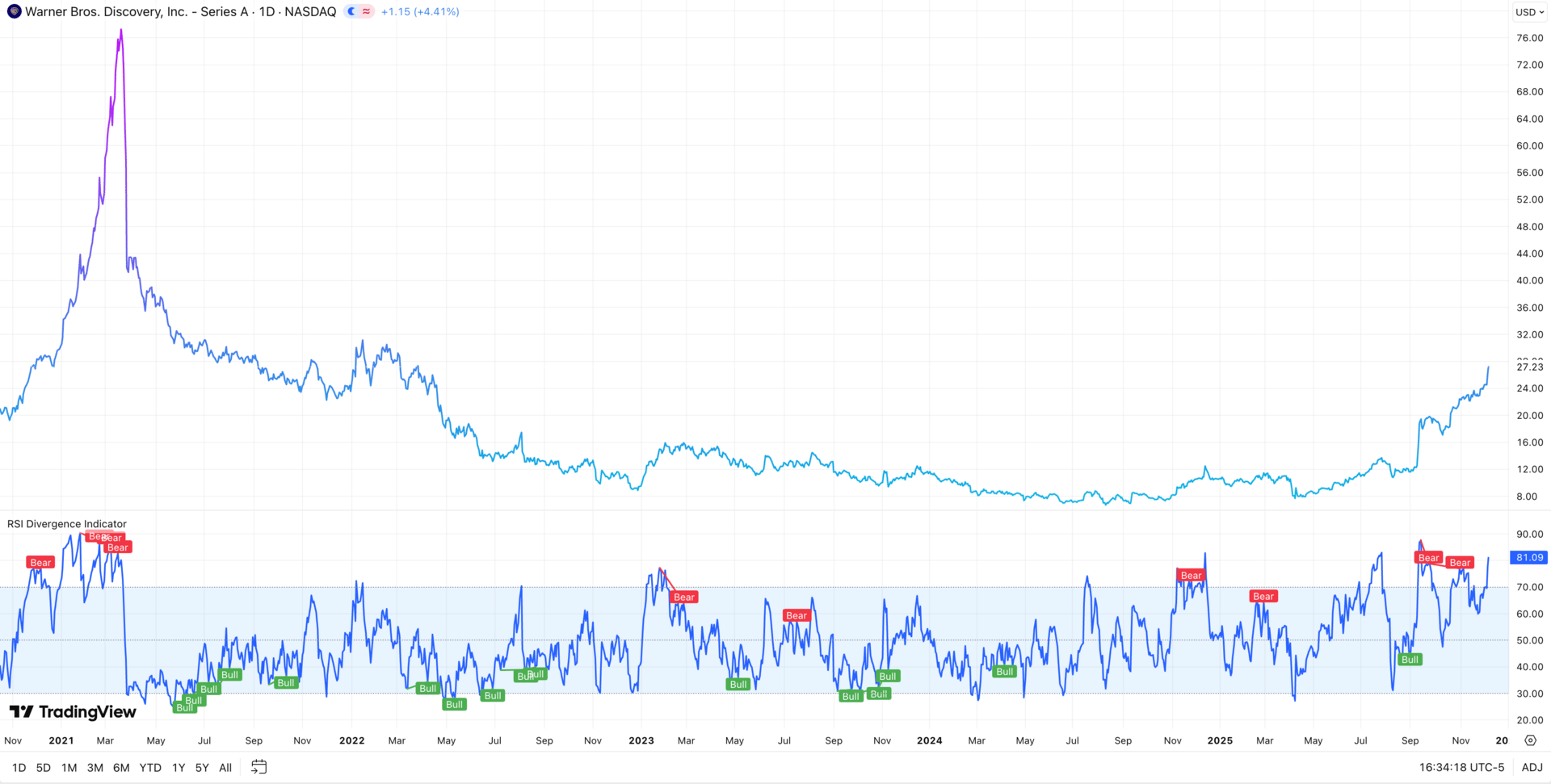Select the All time range
The width and height of the screenshot is (1551, 784).
click(225, 768)
